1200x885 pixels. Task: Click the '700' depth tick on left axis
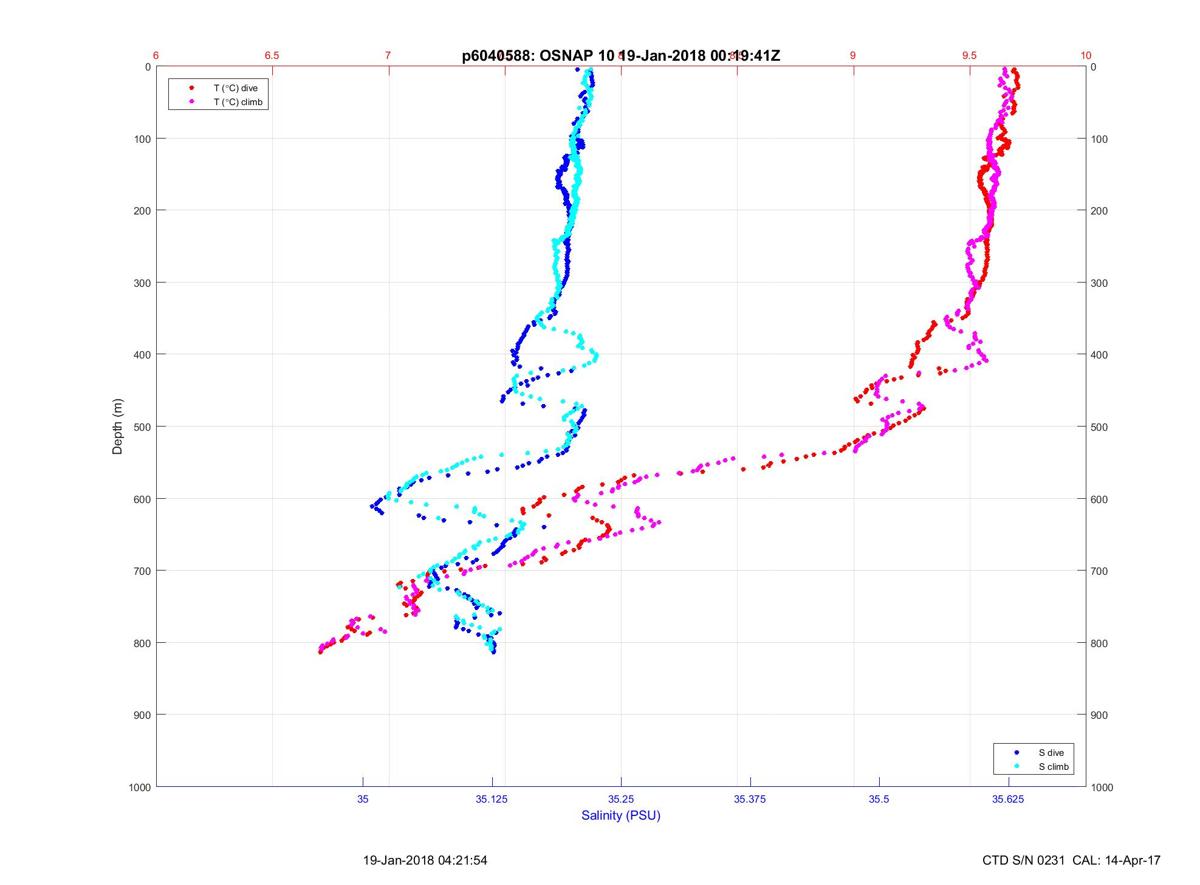click(x=140, y=571)
